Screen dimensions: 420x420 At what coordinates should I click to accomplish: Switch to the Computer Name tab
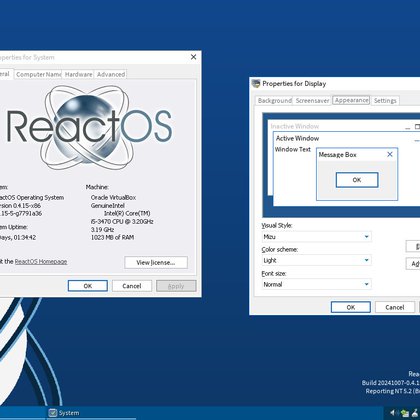click(x=38, y=74)
